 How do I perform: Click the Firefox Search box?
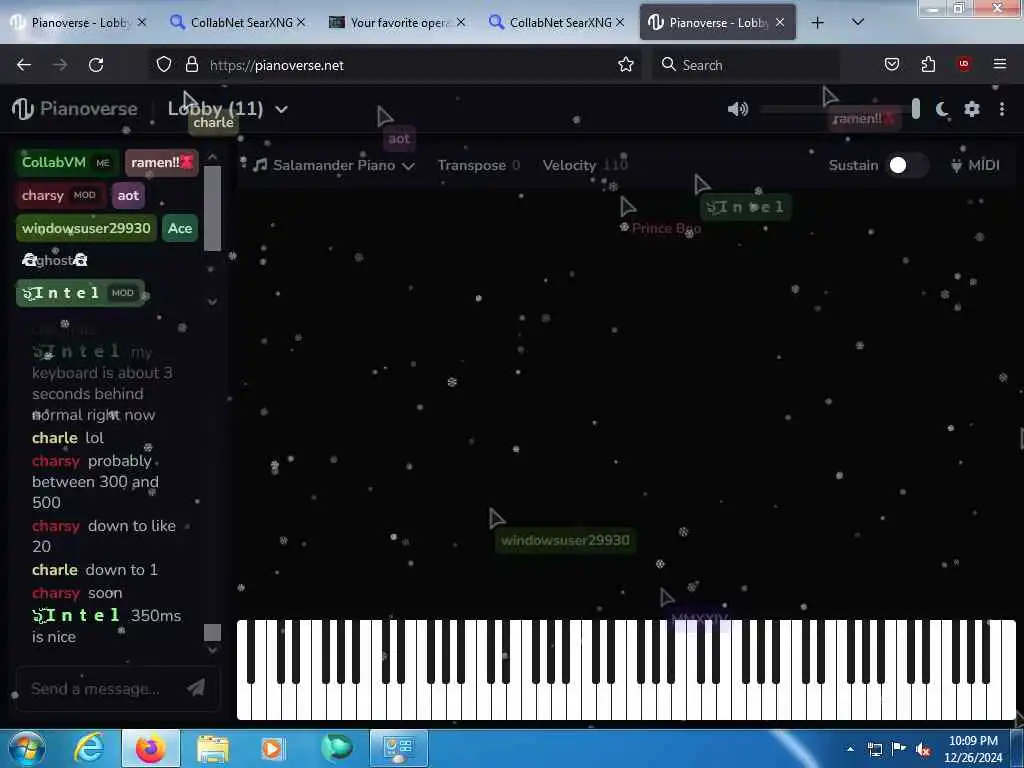746,65
